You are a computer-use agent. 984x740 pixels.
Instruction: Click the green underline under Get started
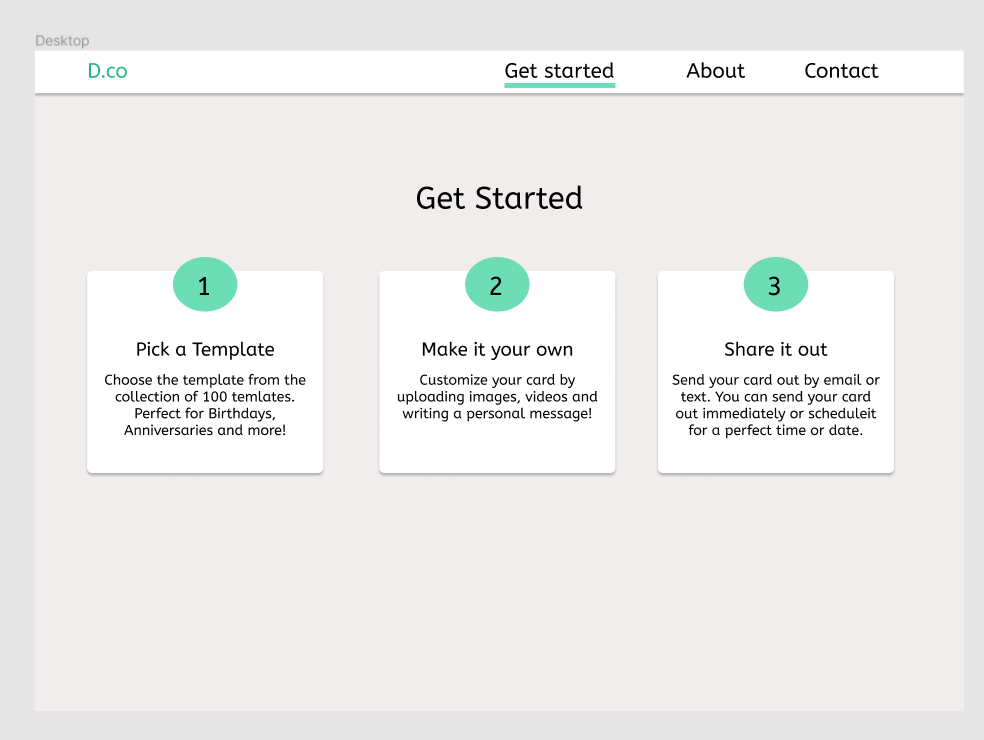point(559,86)
